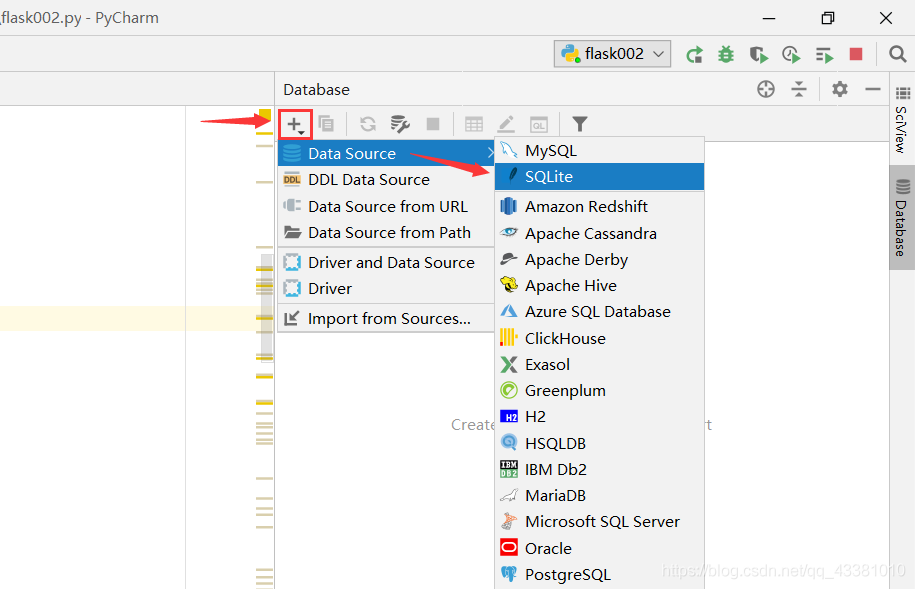Click the Duplicate data source icon

tap(326, 124)
